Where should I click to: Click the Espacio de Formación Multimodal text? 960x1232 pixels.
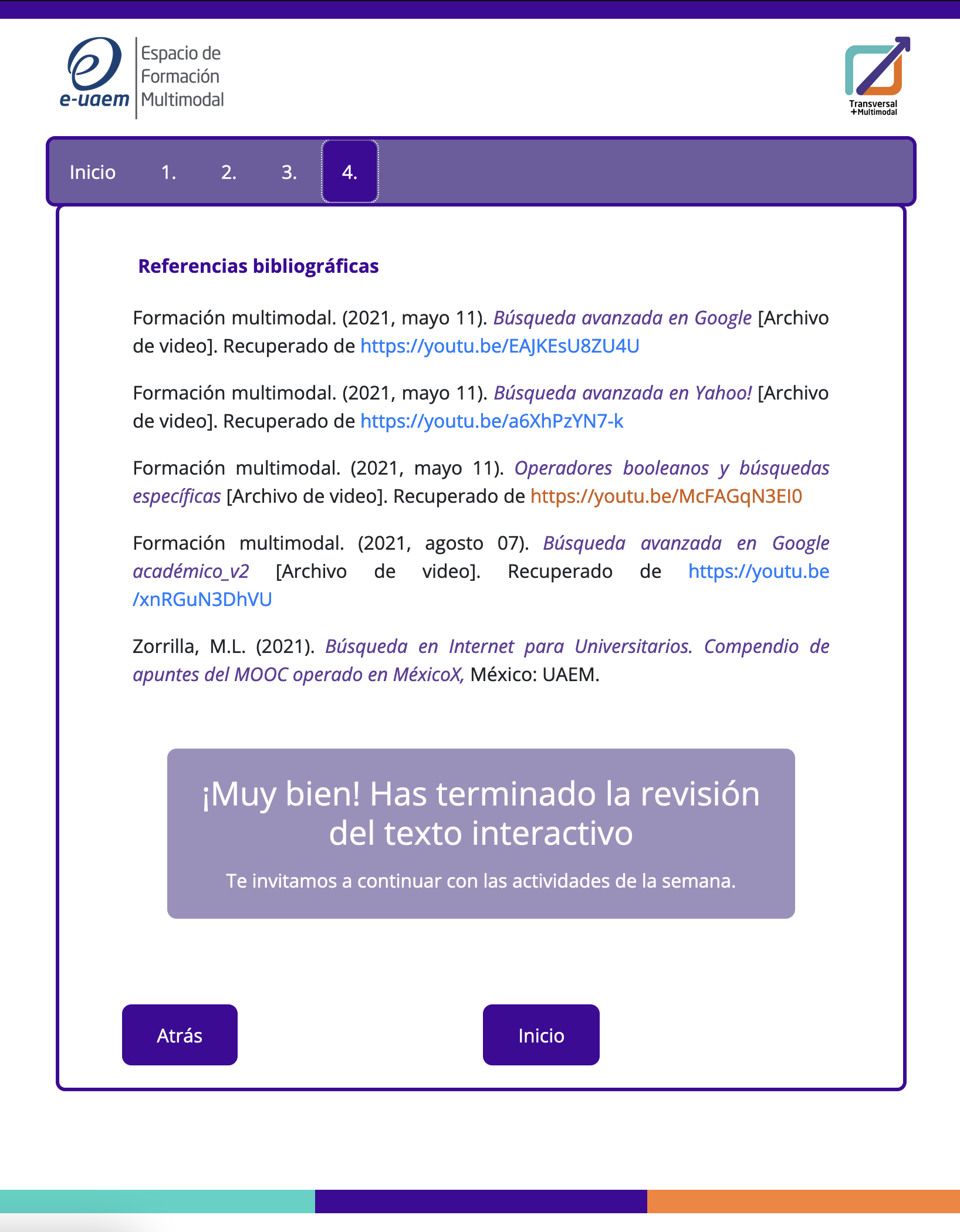coord(182,77)
